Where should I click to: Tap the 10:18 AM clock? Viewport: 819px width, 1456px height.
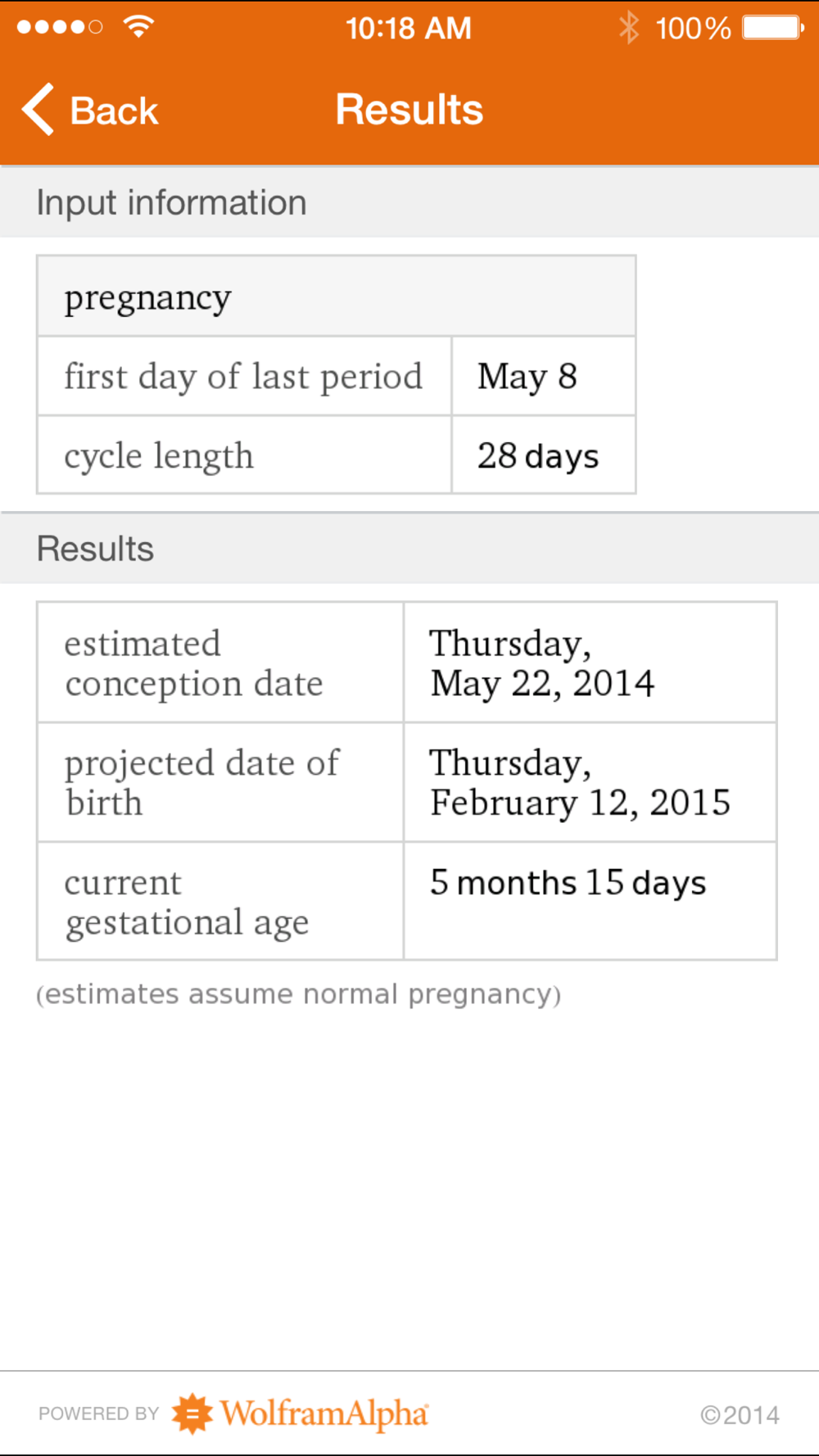(x=409, y=29)
